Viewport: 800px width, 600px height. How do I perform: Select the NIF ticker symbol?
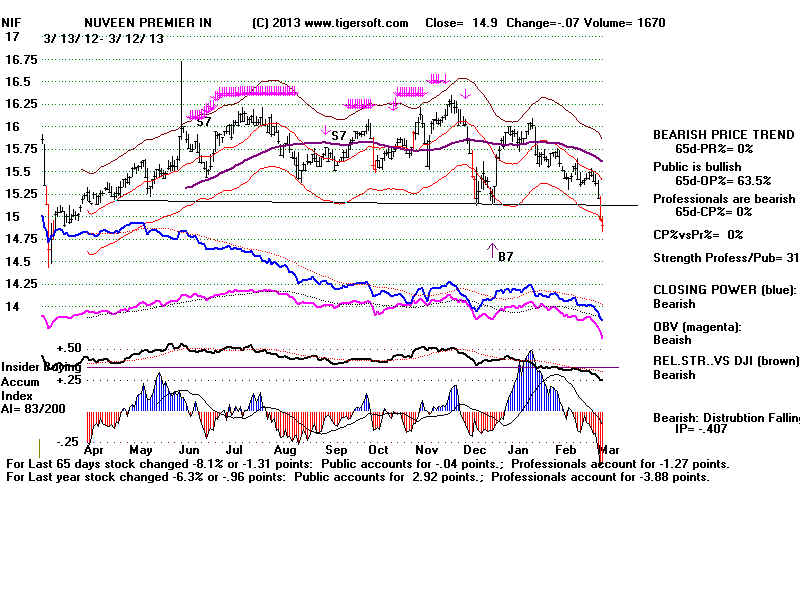tap(11, 22)
